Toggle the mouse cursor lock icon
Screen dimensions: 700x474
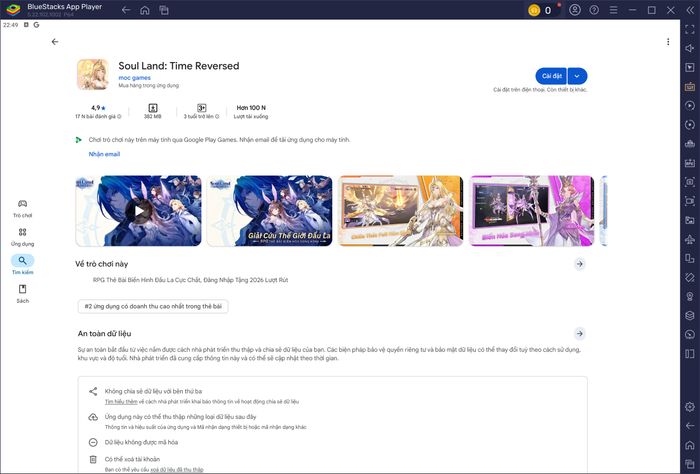coord(690,67)
